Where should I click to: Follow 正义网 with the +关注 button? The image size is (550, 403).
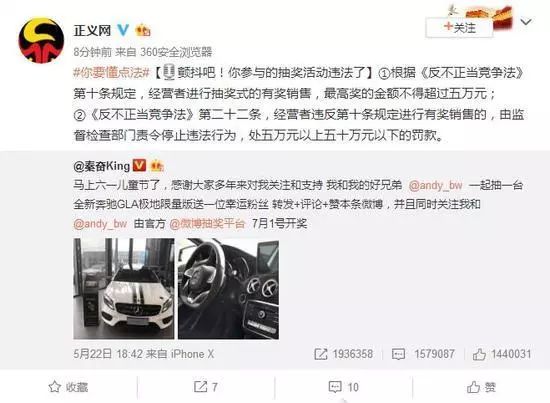[x=459, y=27]
